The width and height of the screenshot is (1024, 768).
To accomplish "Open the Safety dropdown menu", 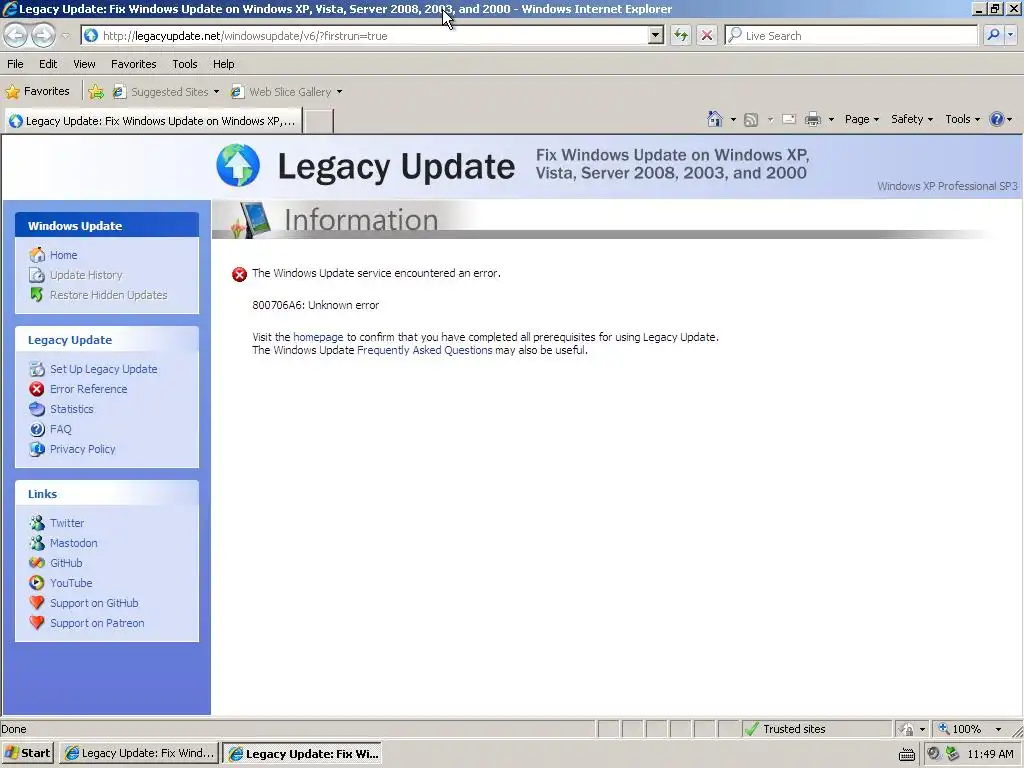I will click(912, 119).
